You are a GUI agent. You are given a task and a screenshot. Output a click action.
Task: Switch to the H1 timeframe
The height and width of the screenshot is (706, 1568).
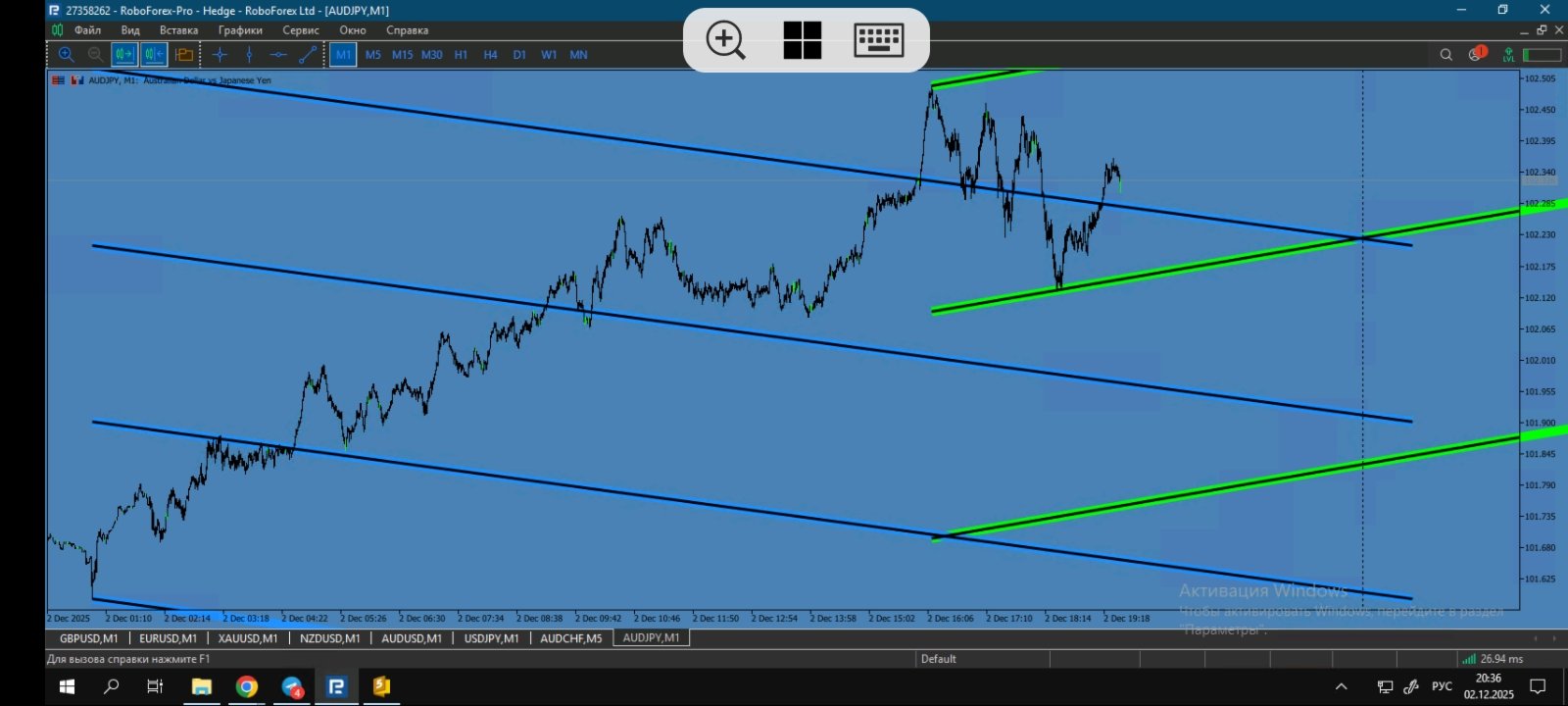pos(462,55)
